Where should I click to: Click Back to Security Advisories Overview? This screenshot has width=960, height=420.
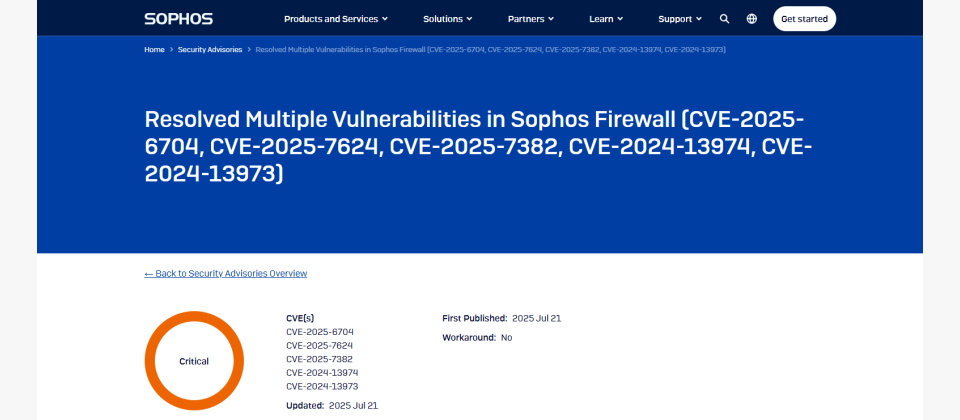[226, 274]
